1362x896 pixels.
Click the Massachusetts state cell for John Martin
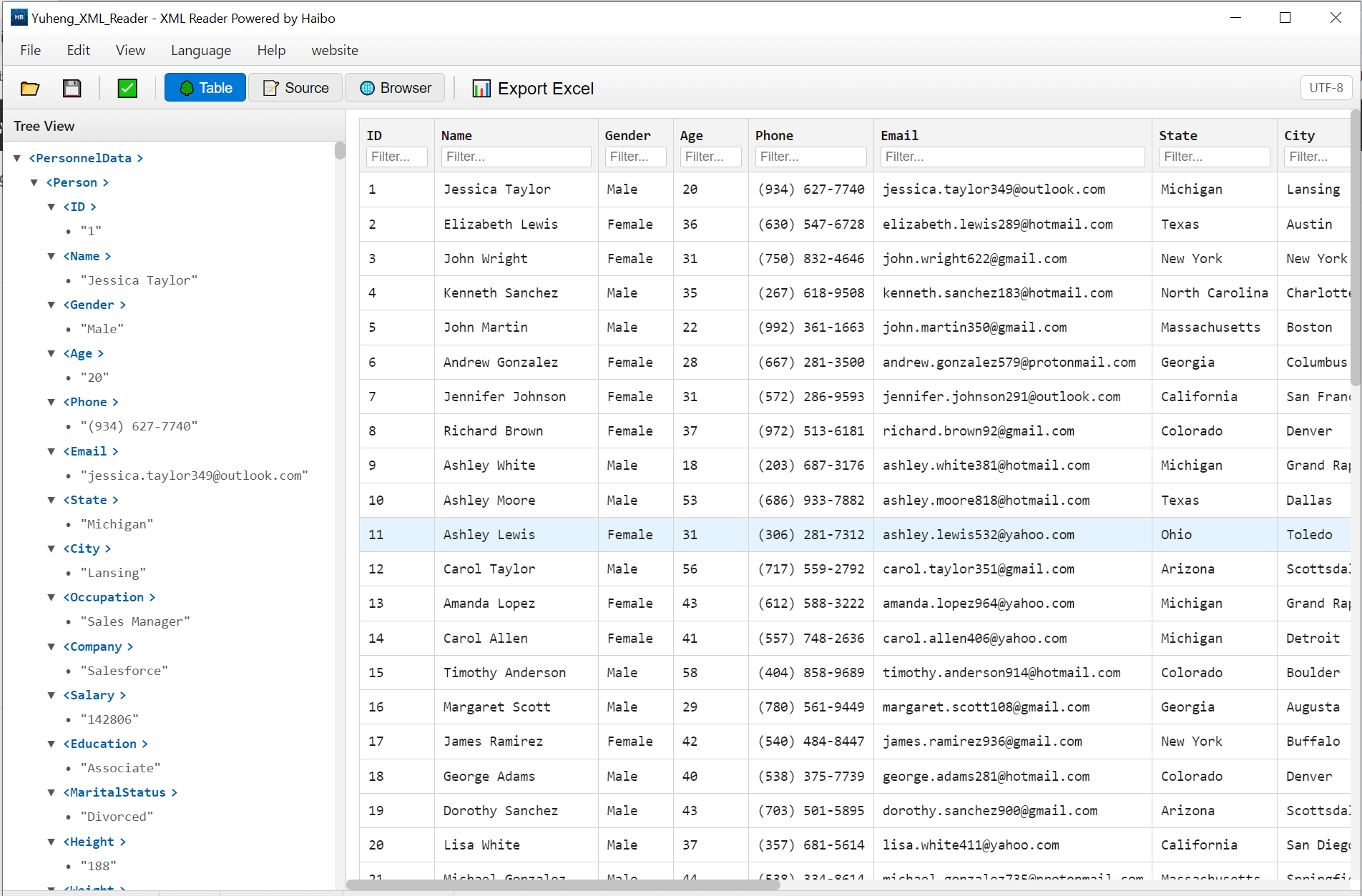[x=1214, y=327]
